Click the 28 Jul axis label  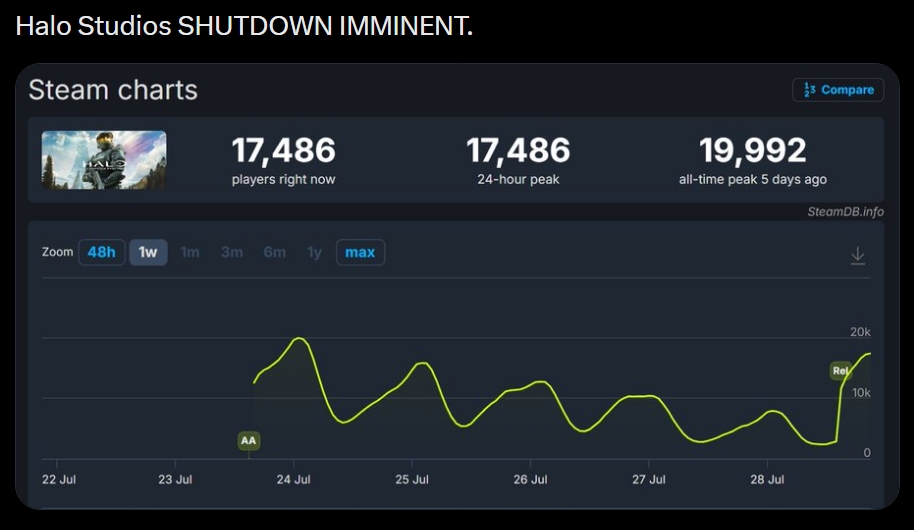coord(767,479)
